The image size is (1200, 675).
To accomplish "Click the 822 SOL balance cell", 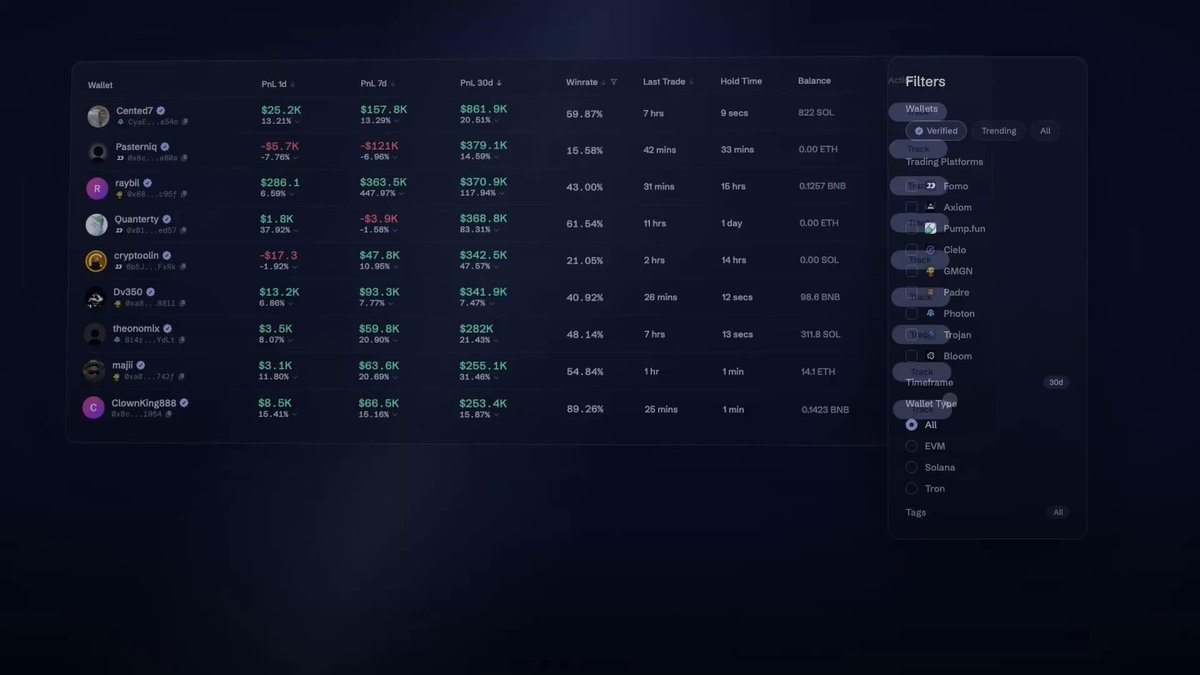I will [x=816, y=113].
